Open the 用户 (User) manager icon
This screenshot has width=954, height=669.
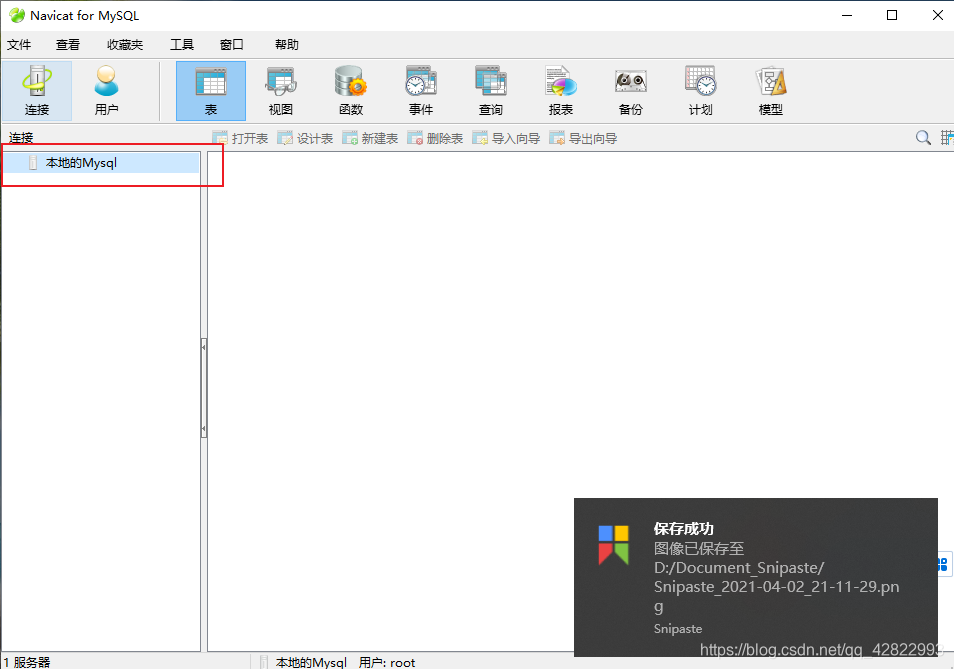point(106,91)
